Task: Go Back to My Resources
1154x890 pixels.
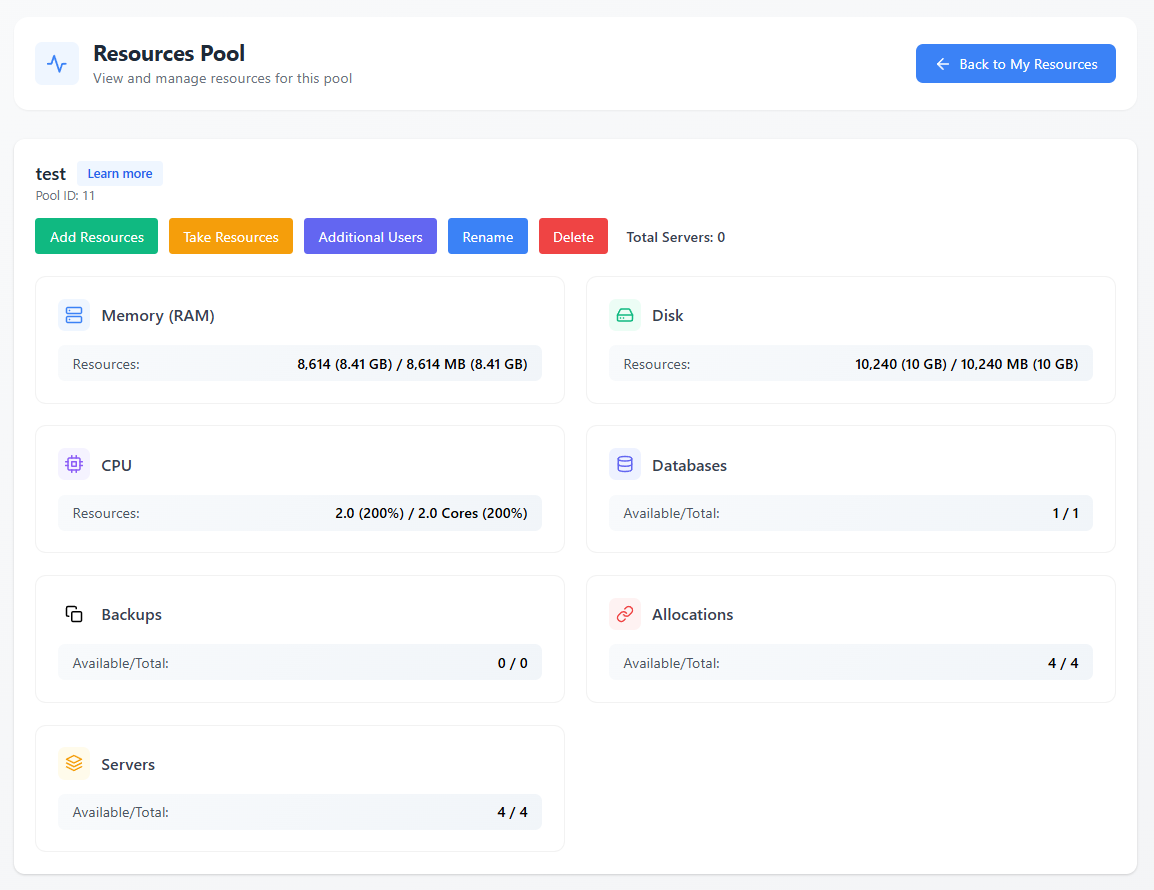Action: point(1016,63)
